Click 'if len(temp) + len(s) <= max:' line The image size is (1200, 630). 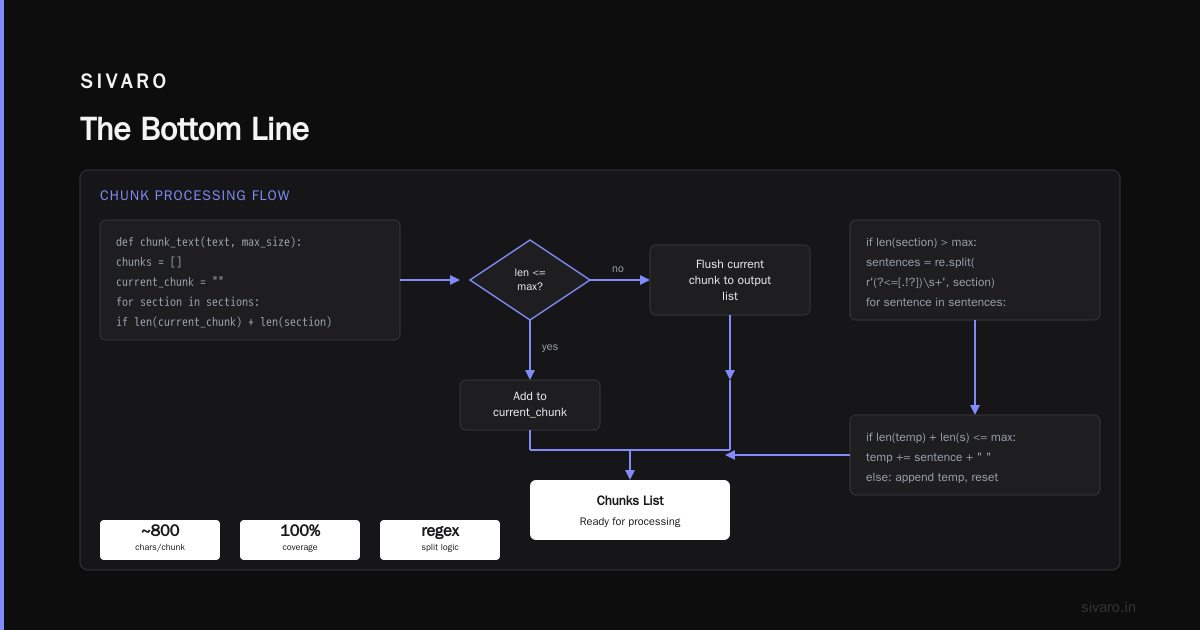click(941, 437)
